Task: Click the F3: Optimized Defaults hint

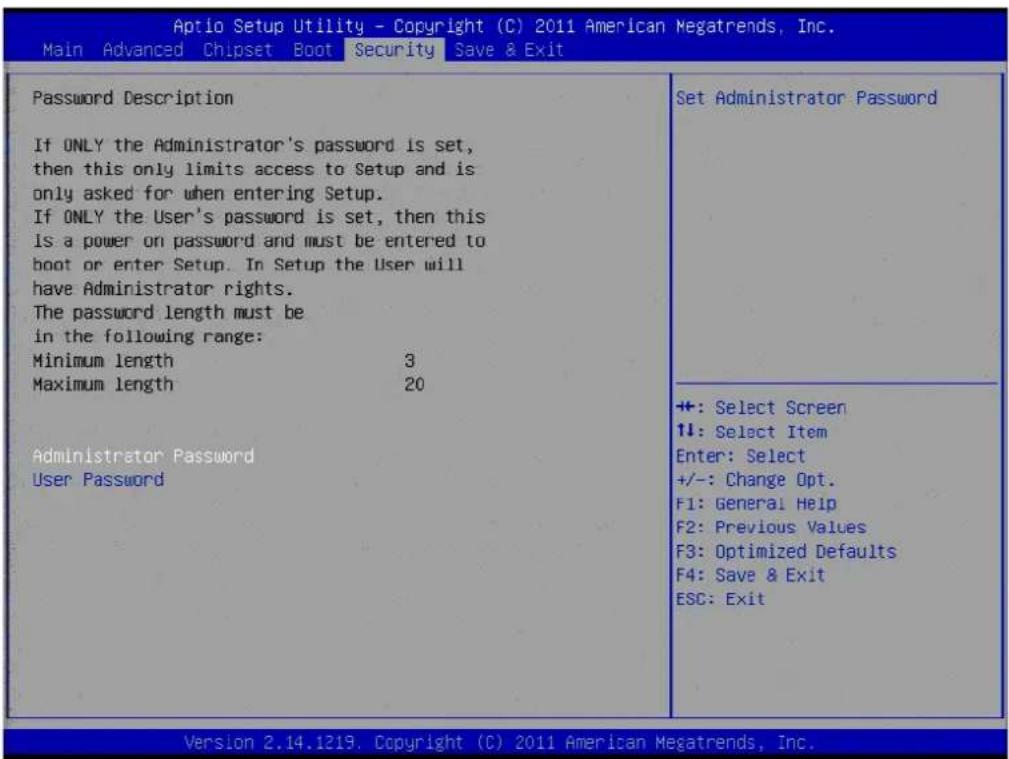Action: click(786, 552)
